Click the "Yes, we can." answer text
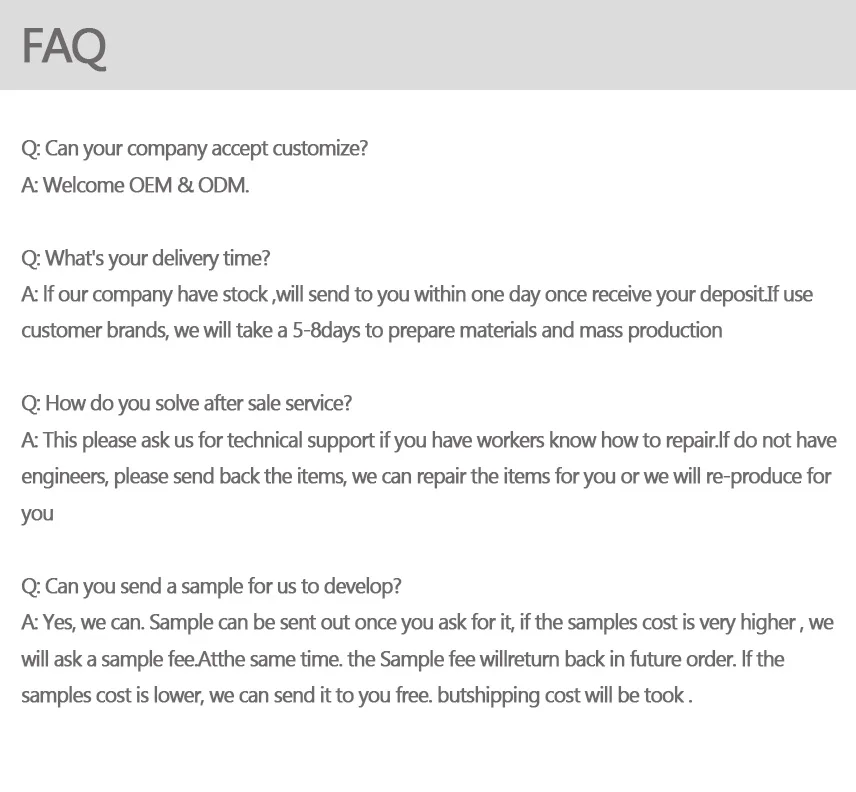The image size is (856, 792). [93, 622]
